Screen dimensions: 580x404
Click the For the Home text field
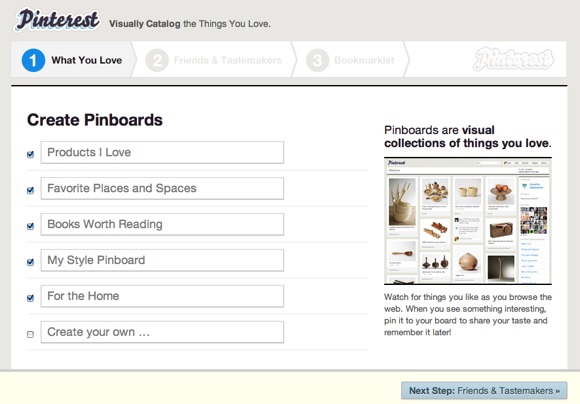point(162,296)
